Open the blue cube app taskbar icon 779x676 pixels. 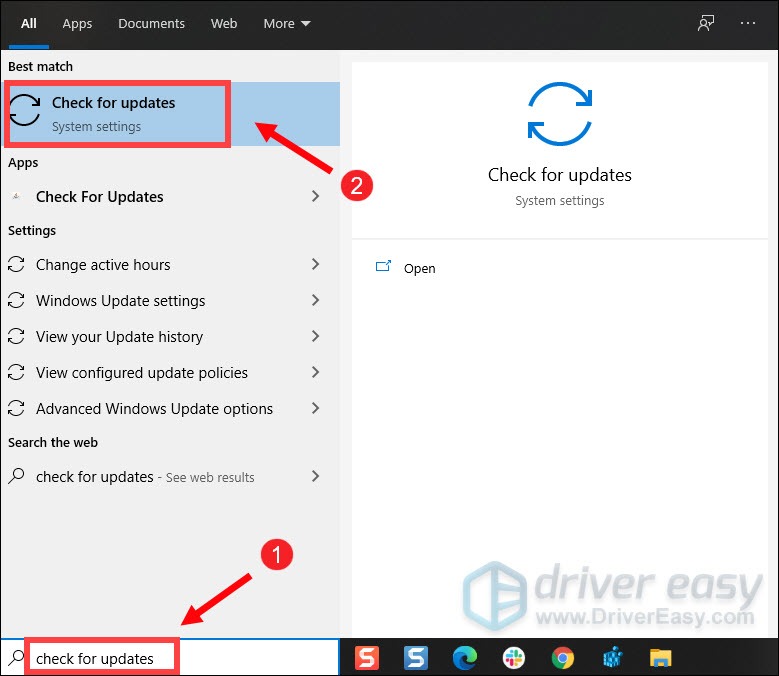[x=612, y=657]
